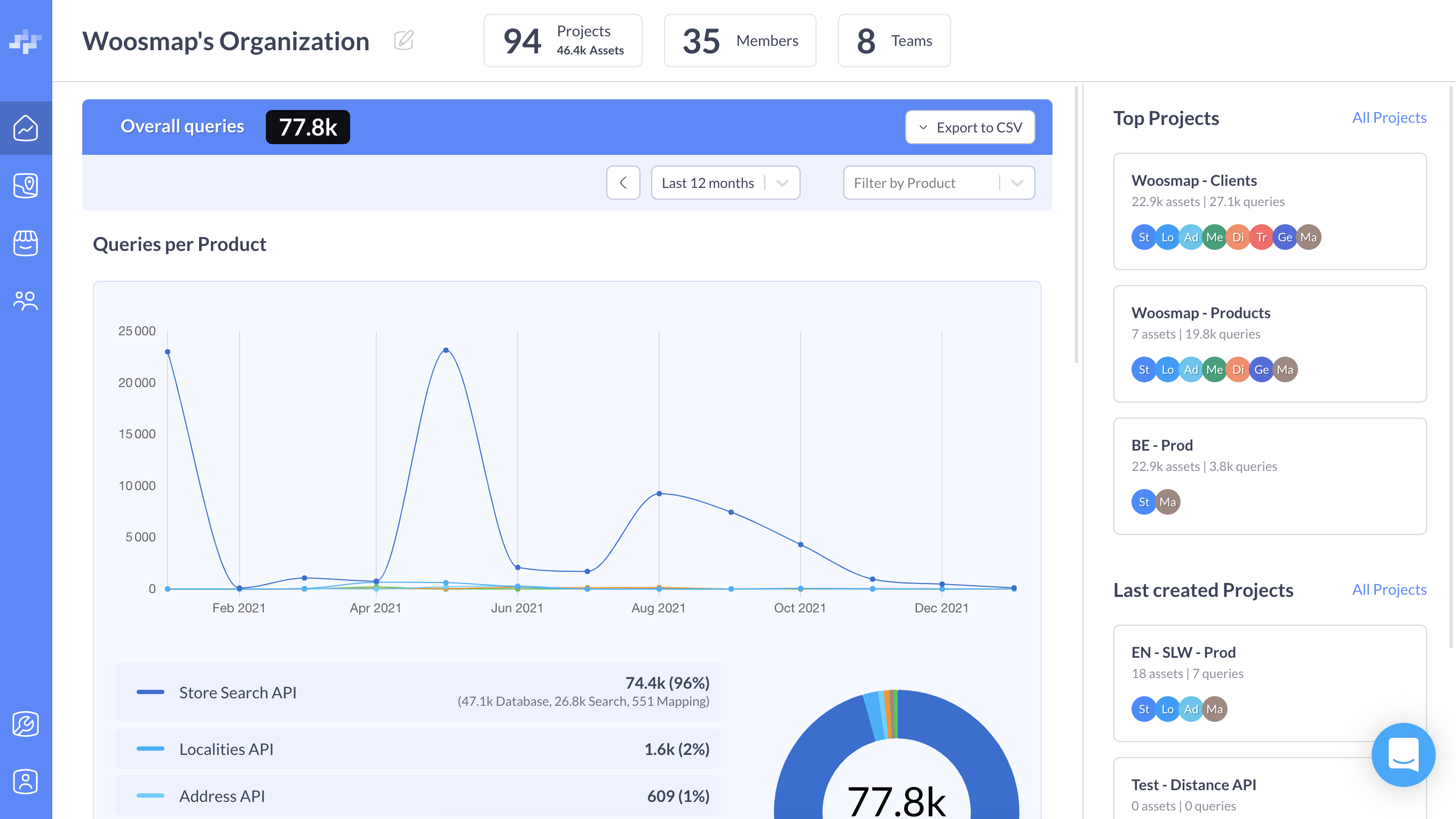Viewport: 1456px width, 819px height.
Task: Toggle Localities API legend series
Action: [226, 749]
